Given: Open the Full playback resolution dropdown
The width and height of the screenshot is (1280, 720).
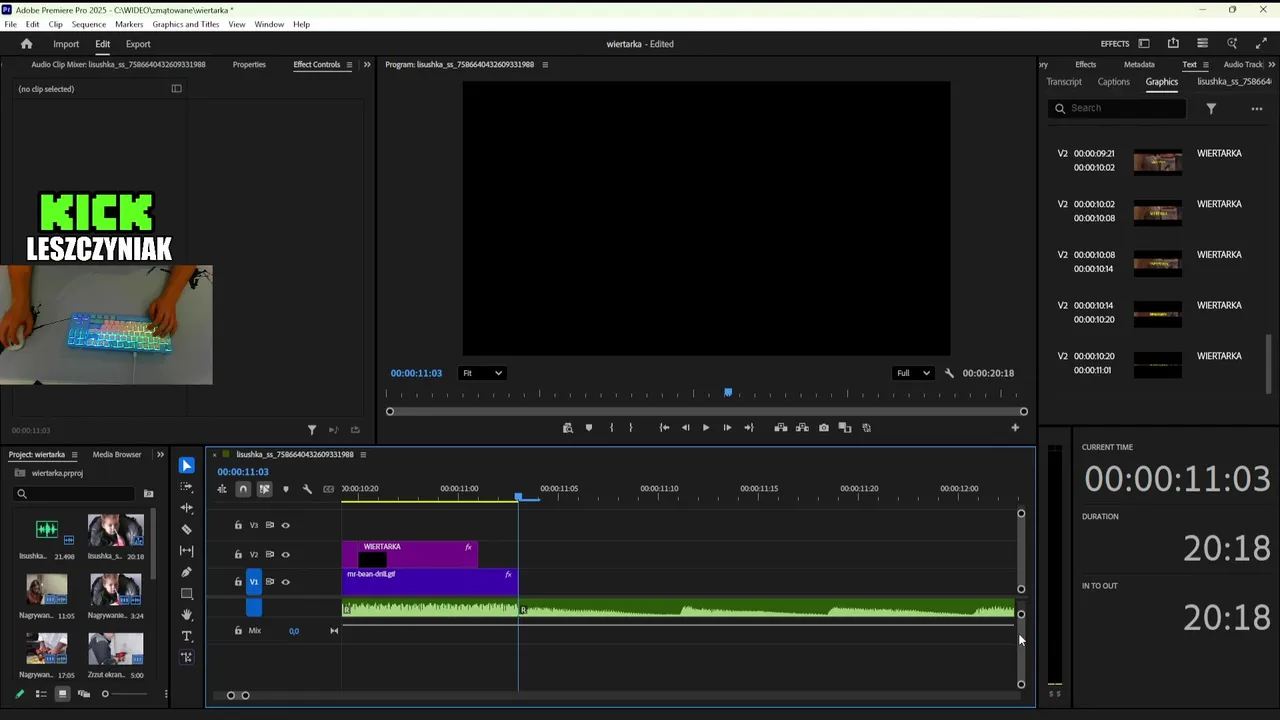Looking at the screenshot, I should point(913,373).
